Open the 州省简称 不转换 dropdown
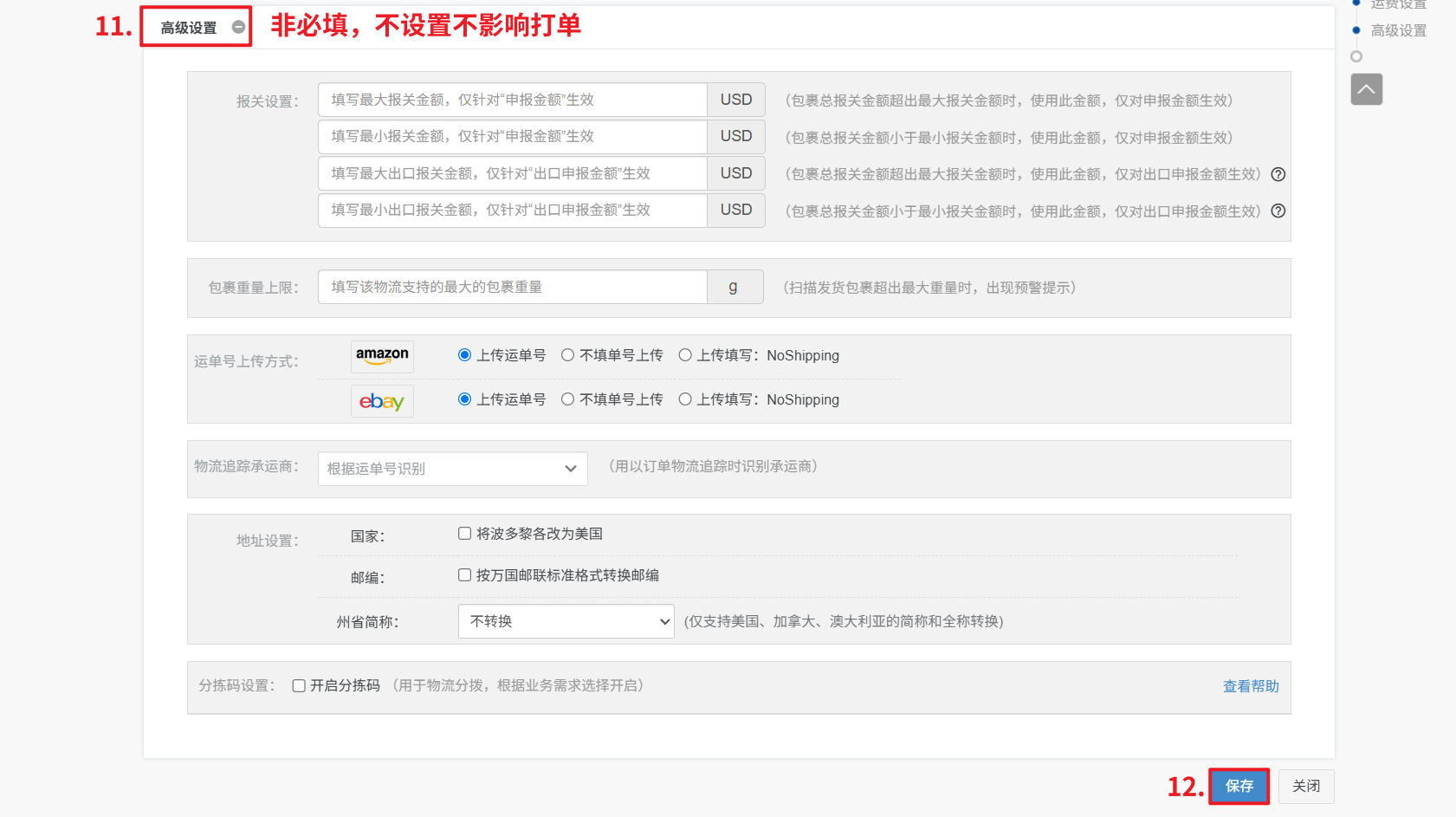This screenshot has width=1456, height=817. [566, 621]
